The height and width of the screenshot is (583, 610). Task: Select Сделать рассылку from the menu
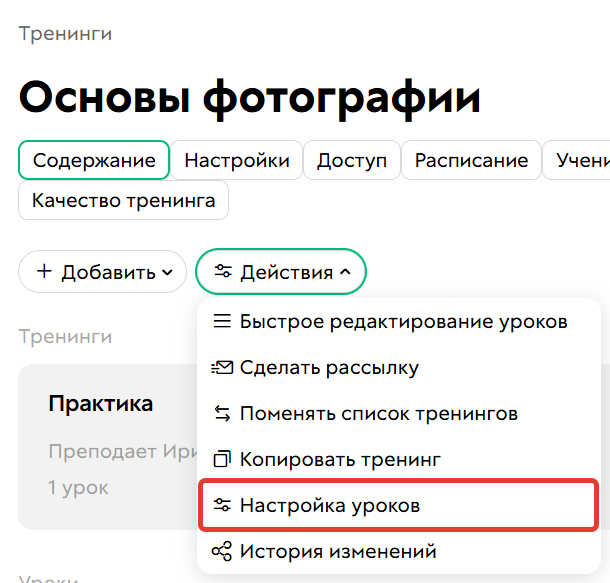pyautogui.click(x=399, y=368)
